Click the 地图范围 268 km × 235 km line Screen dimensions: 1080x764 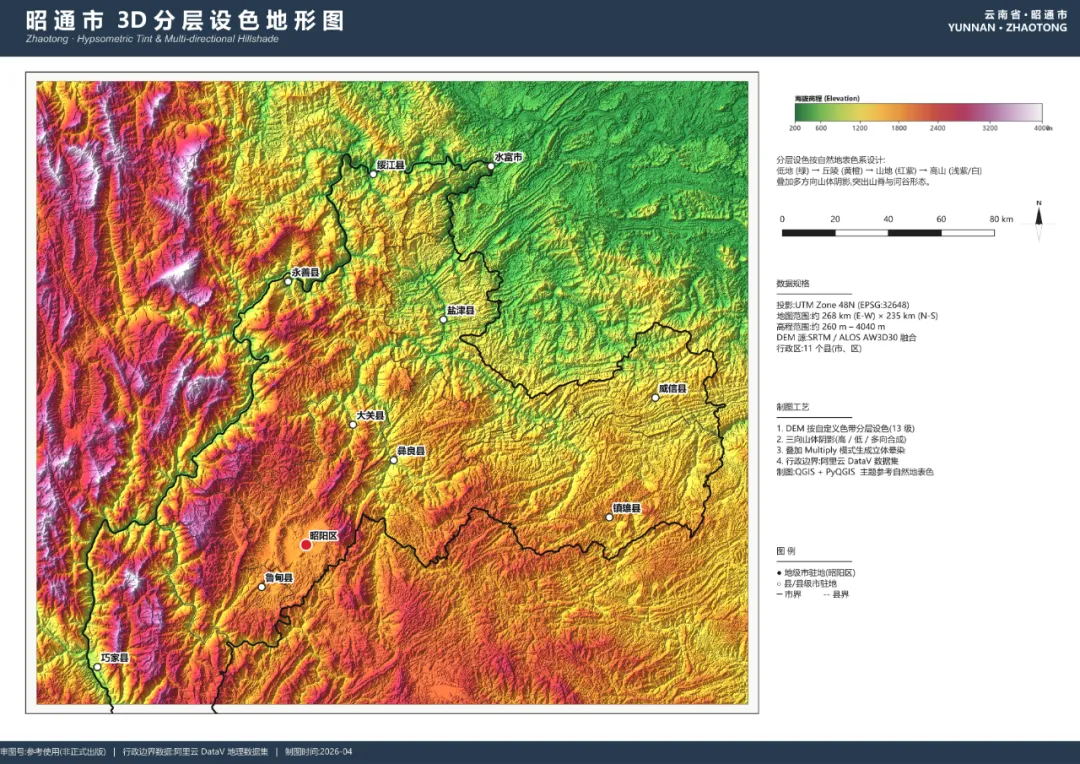[857, 316]
